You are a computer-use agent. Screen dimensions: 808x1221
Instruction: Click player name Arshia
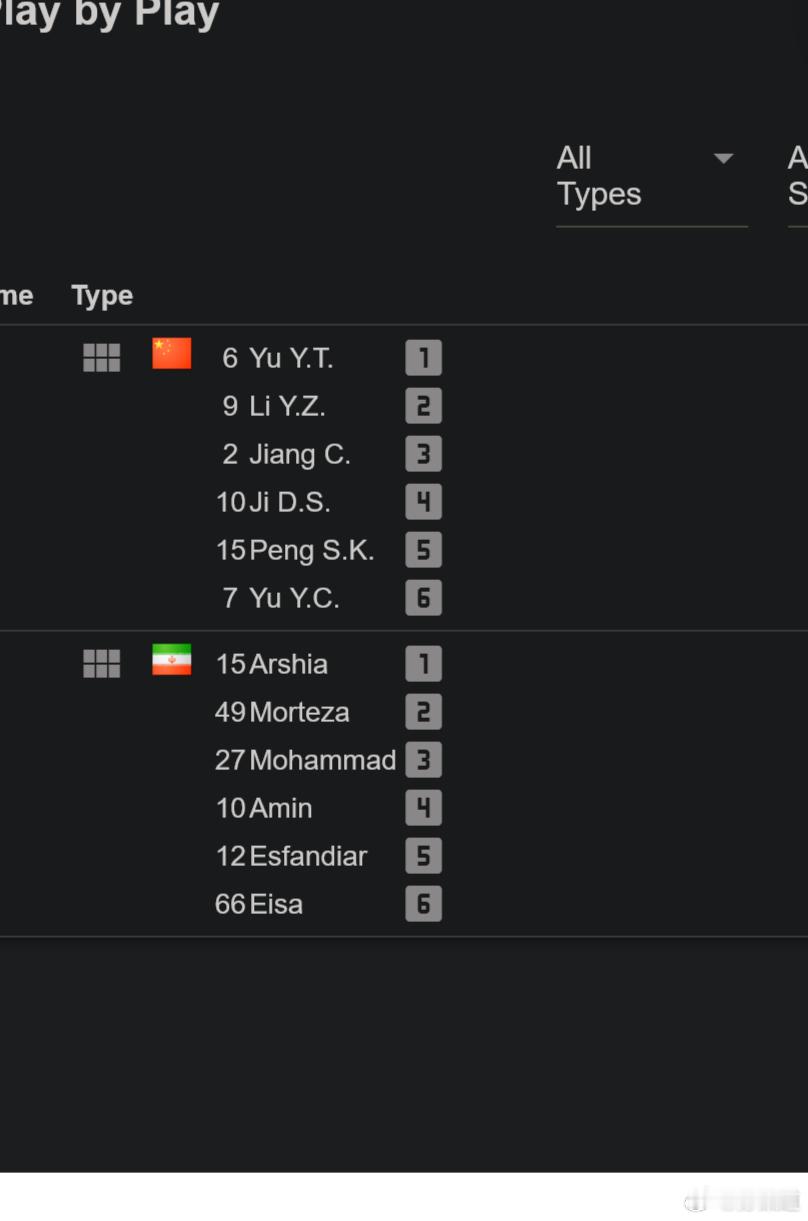pyautogui.click(x=288, y=664)
